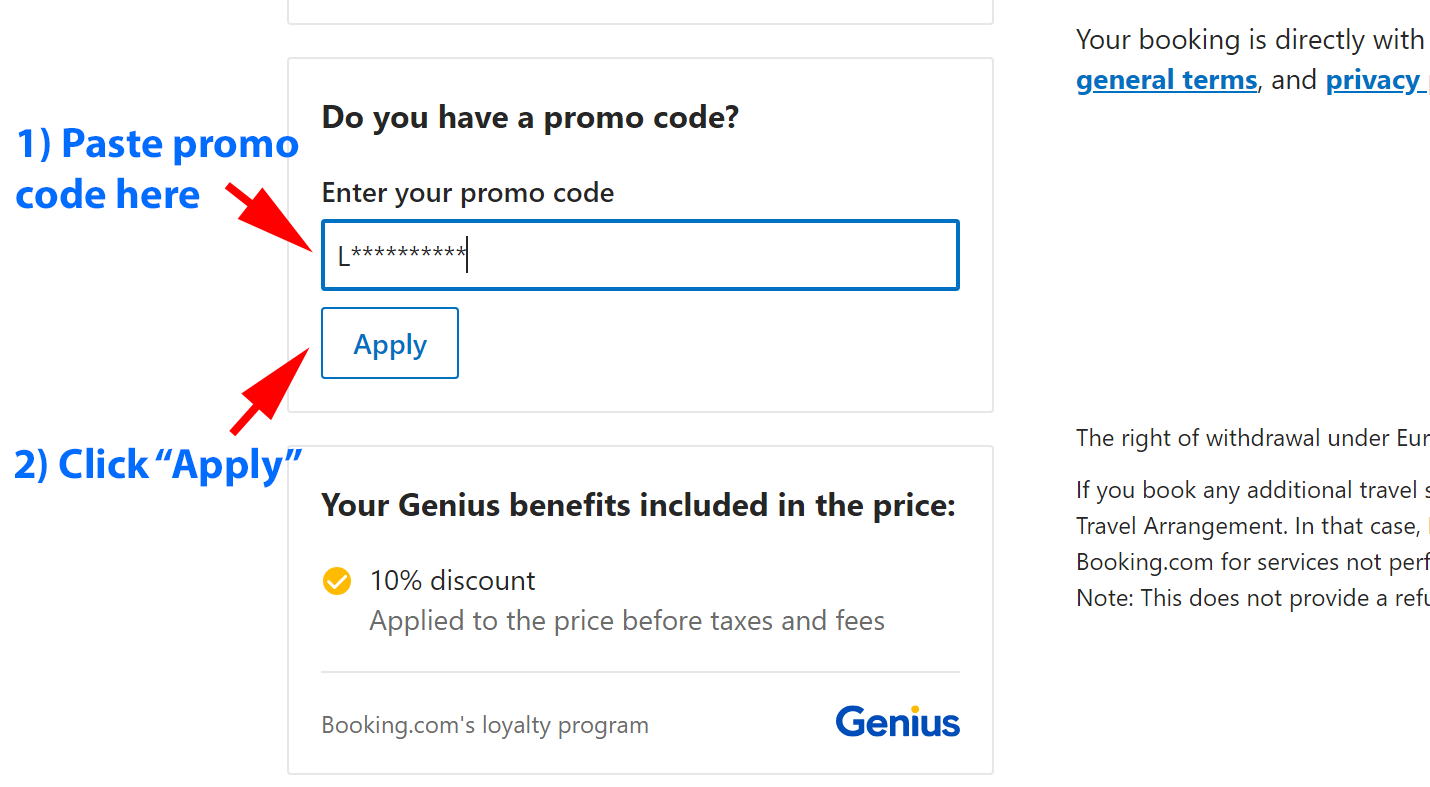Select the 10% discount benefit entry
The width and height of the screenshot is (1430, 787).
tap(452, 580)
